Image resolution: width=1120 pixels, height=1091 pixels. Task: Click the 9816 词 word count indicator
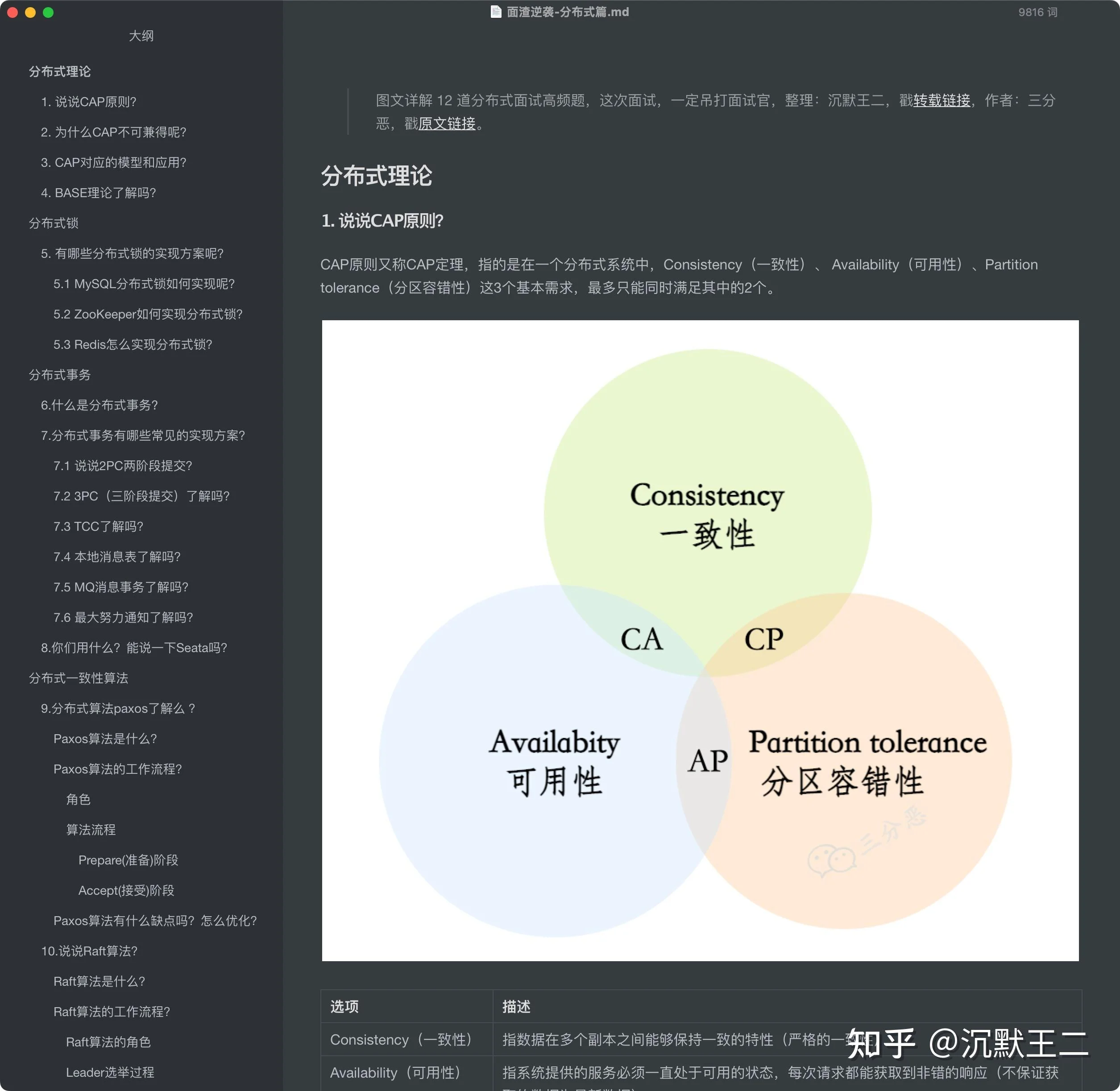pyautogui.click(x=1038, y=12)
